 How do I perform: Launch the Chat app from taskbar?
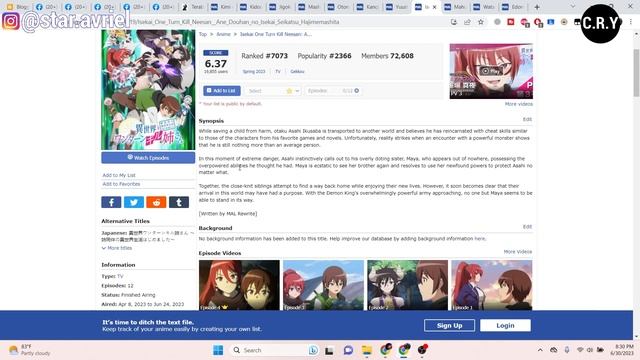[348, 350]
